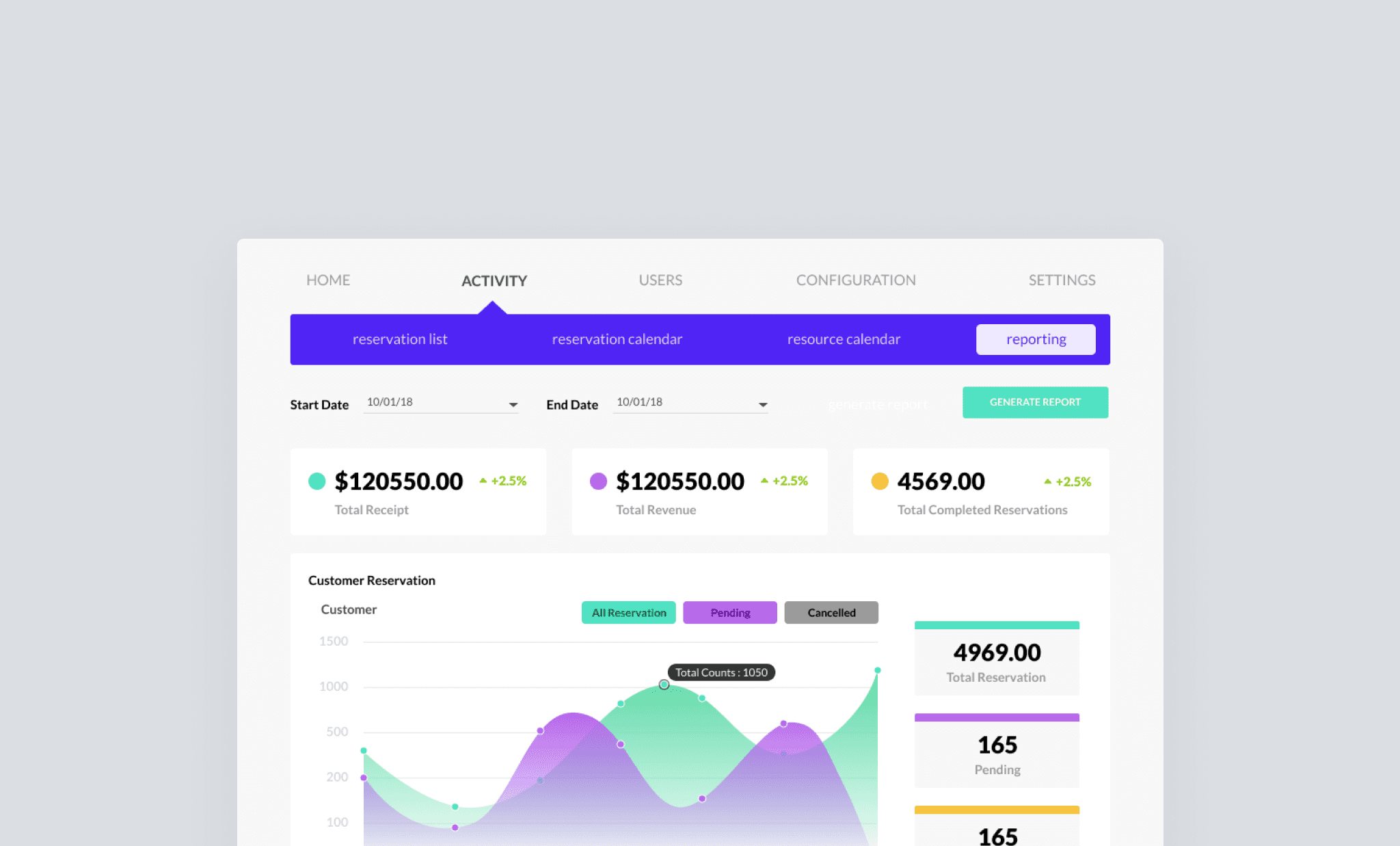
Task: Click the purple Total Revenue indicator dot
Action: click(598, 481)
